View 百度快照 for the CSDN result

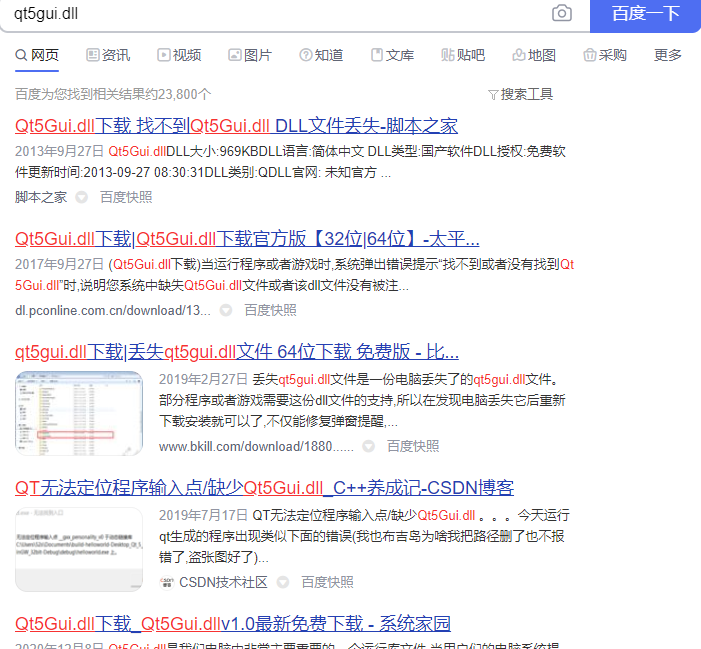[x=328, y=582]
